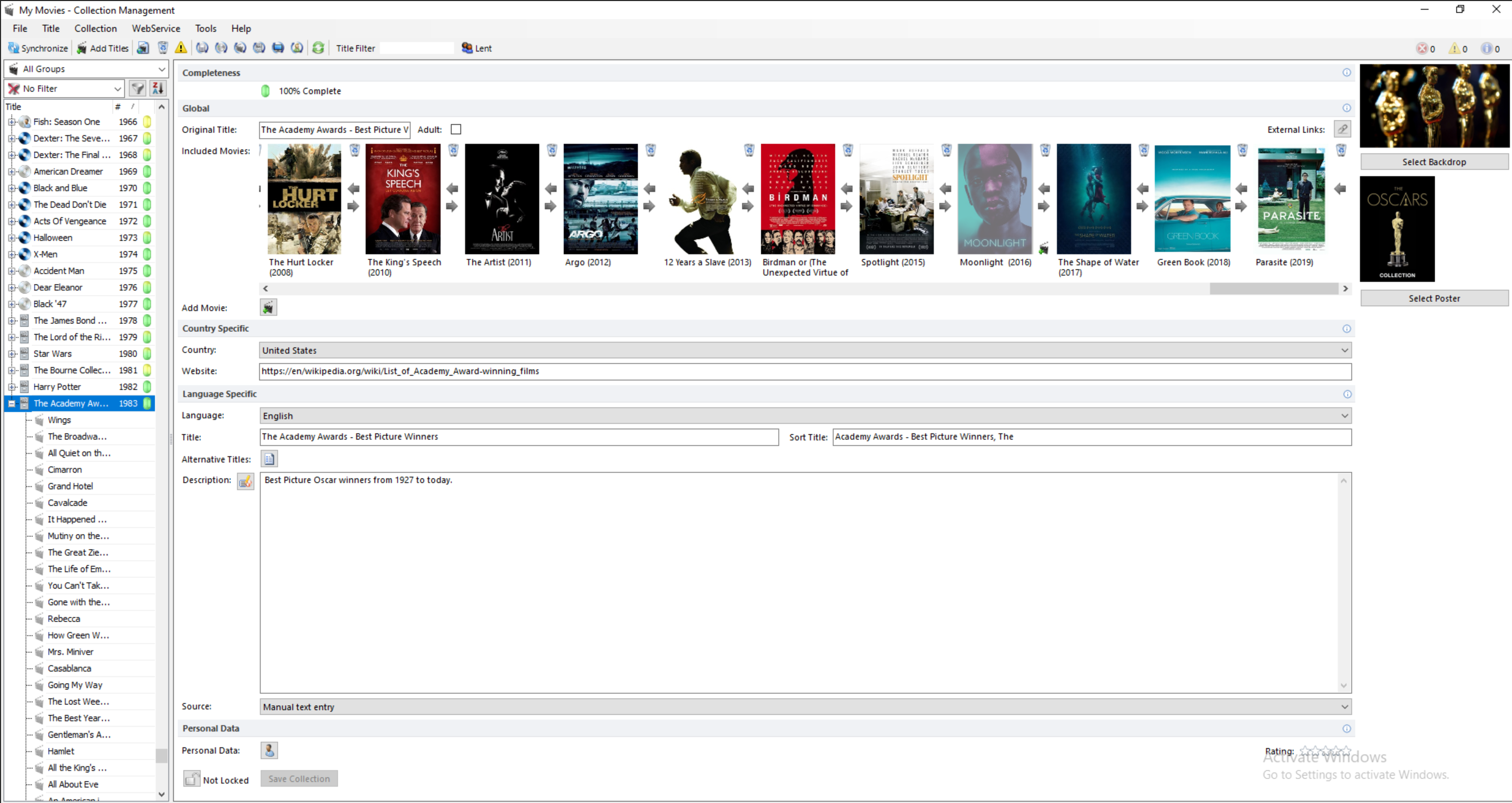Viewport: 1512px width, 803px height.
Task: Click trash icon beside The King's Speech poster
Action: coord(453,150)
